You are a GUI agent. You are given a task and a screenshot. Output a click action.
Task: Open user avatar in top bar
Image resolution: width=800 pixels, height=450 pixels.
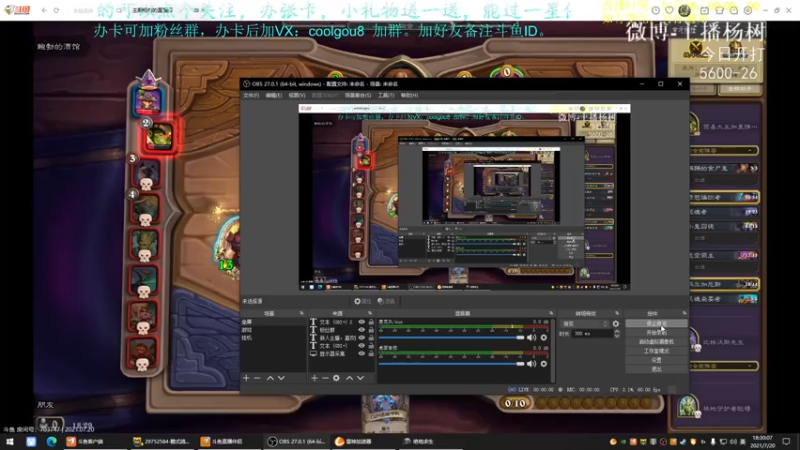[x=685, y=10]
